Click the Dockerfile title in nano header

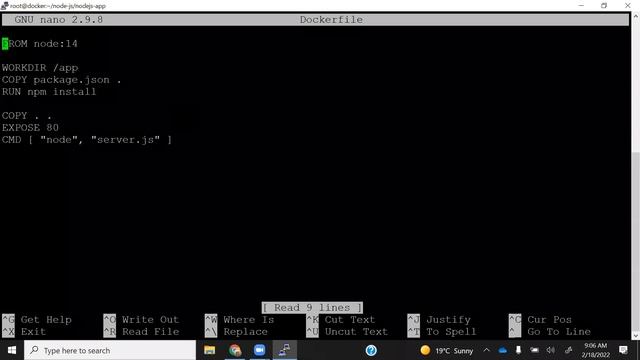pos(331,20)
